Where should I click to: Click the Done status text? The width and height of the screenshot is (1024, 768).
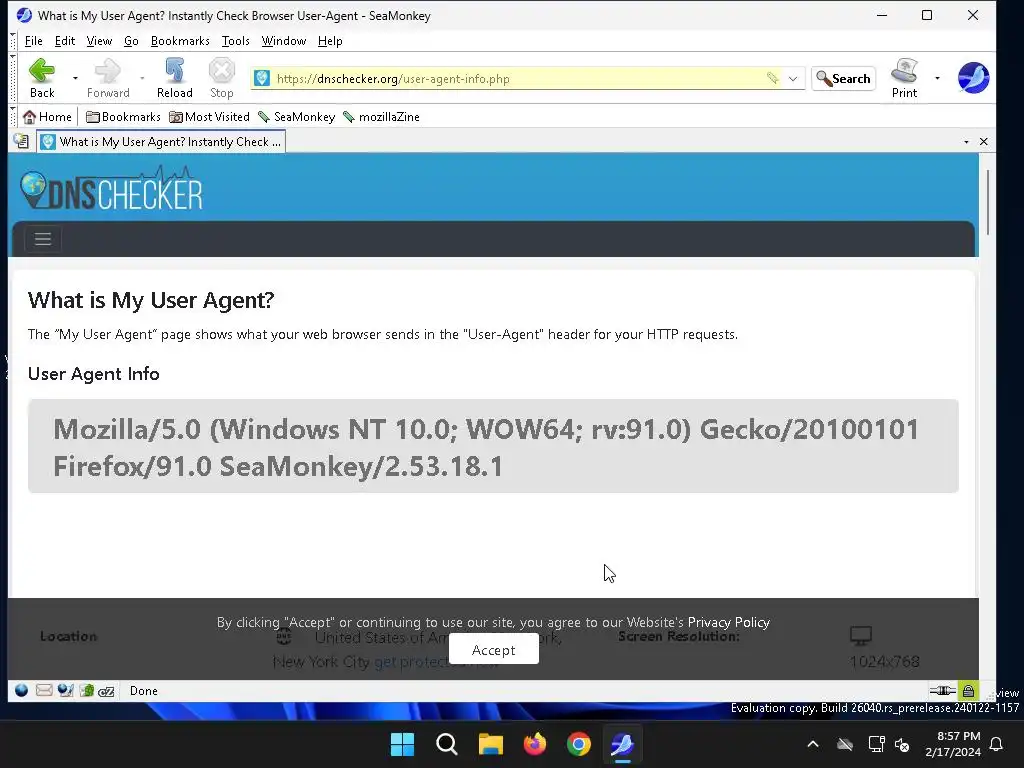[x=144, y=691]
